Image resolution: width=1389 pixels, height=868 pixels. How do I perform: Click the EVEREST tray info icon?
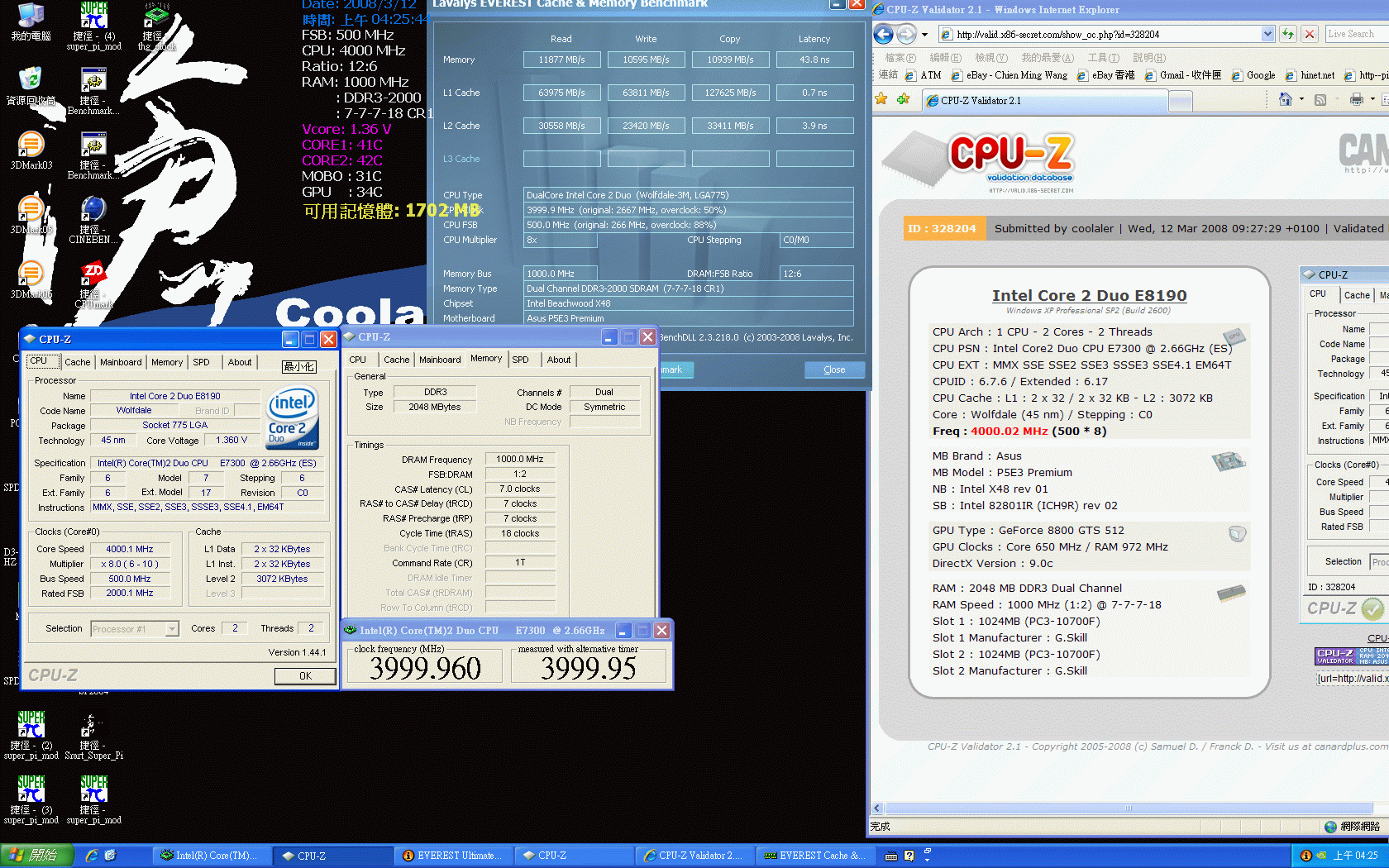click(x=1305, y=856)
